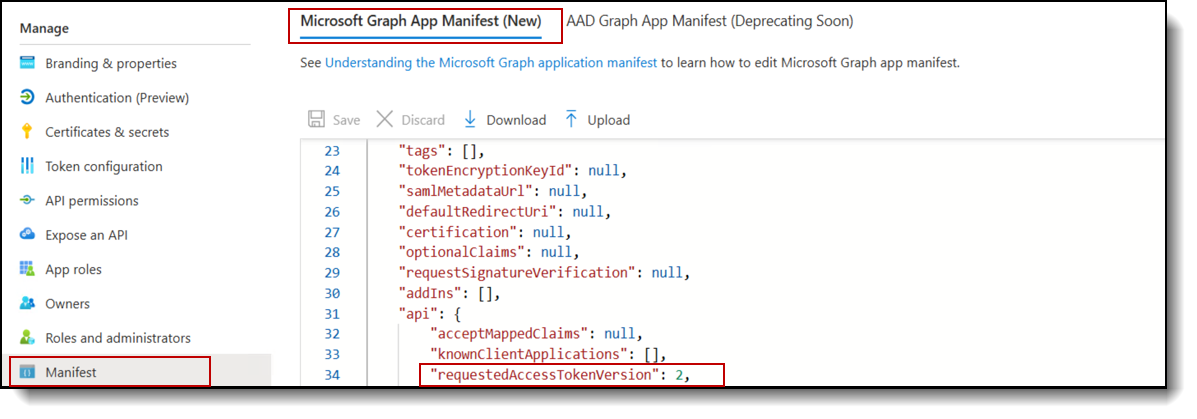Click the Expose an API cloud icon

click(27, 235)
